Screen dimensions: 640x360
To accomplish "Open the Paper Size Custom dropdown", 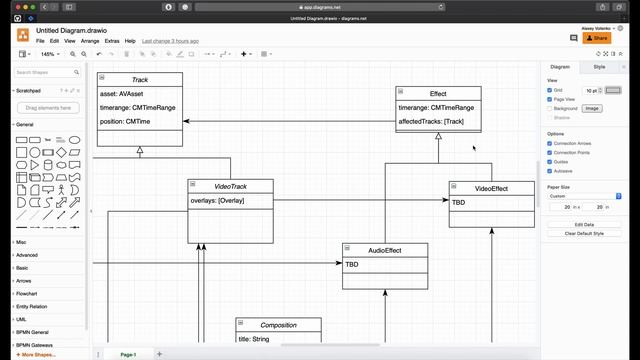I will pos(584,196).
